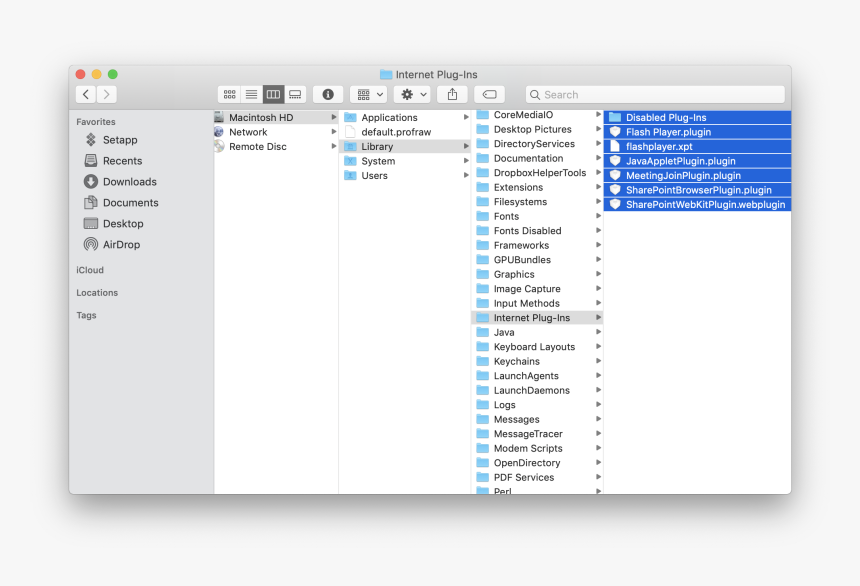Expand the arrow next to Users

click(466, 176)
